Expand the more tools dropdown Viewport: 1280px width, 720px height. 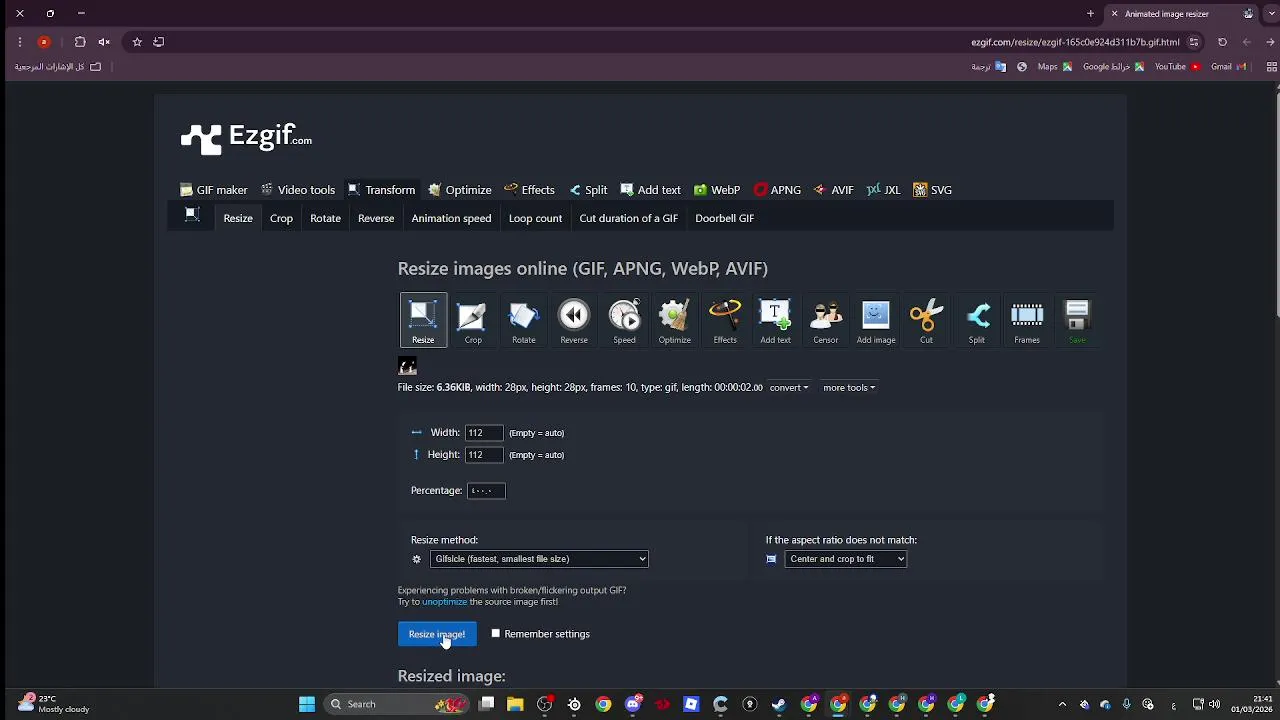point(849,387)
